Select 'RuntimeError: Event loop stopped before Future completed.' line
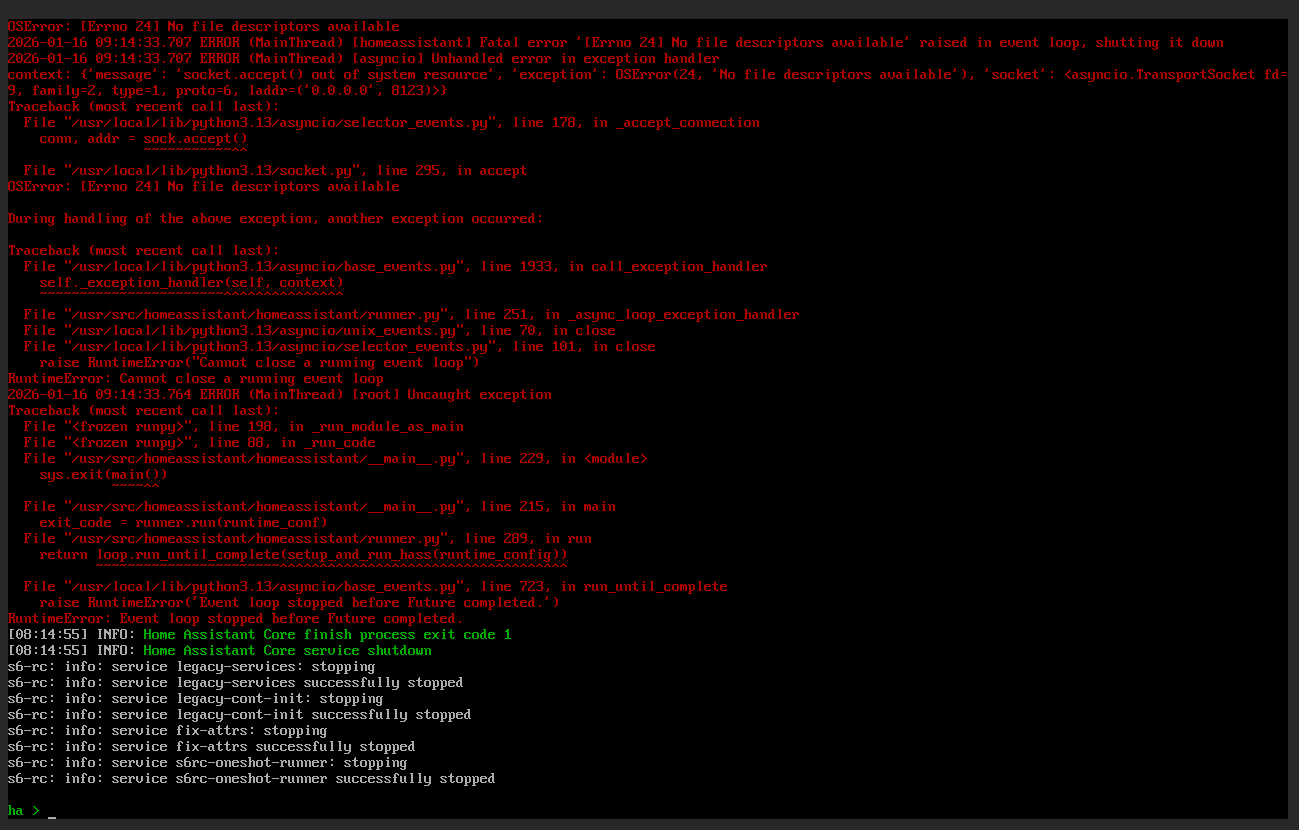The width and height of the screenshot is (1299, 830). click(x=235, y=619)
